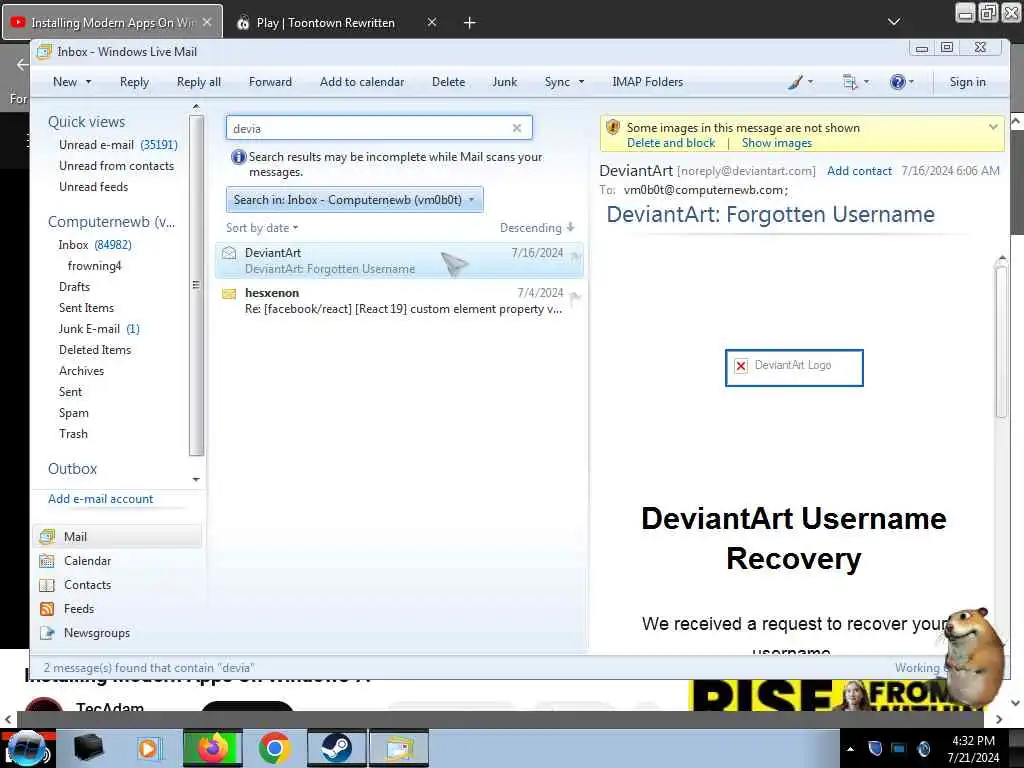Open Steam from the taskbar
Image resolution: width=1024 pixels, height=768 pixels.
pos(336,748)
